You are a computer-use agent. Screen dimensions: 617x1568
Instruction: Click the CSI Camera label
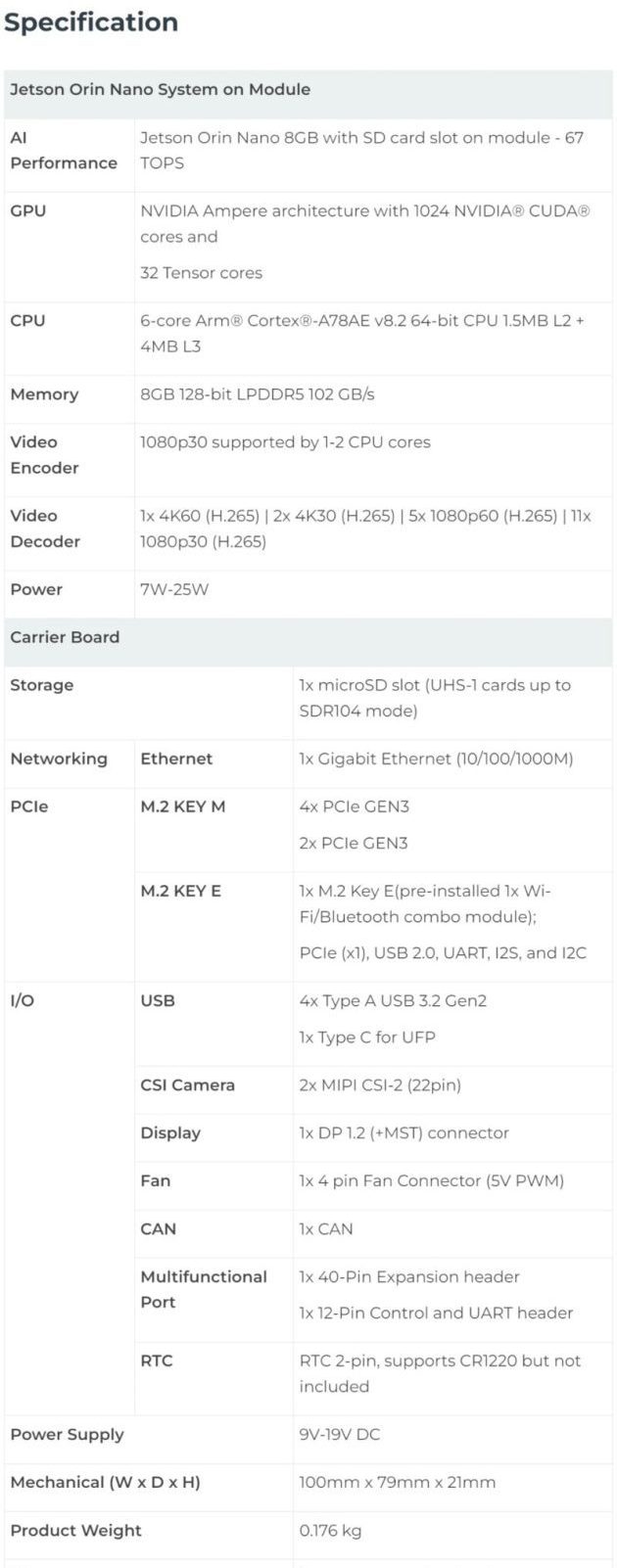pos(187,1084)
